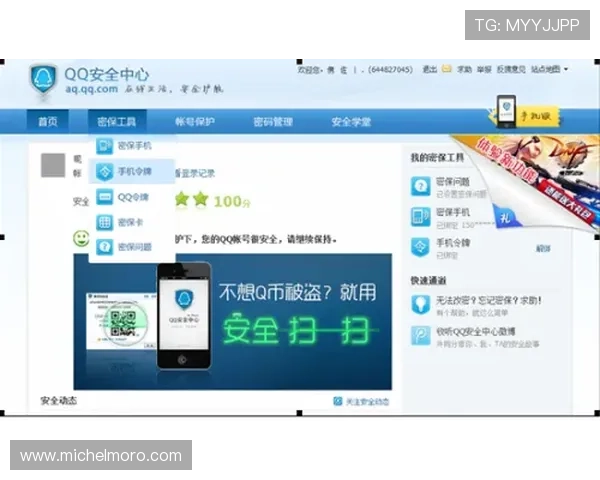Open the 无法改密?忘记密保?求助! link

point(489,300)
